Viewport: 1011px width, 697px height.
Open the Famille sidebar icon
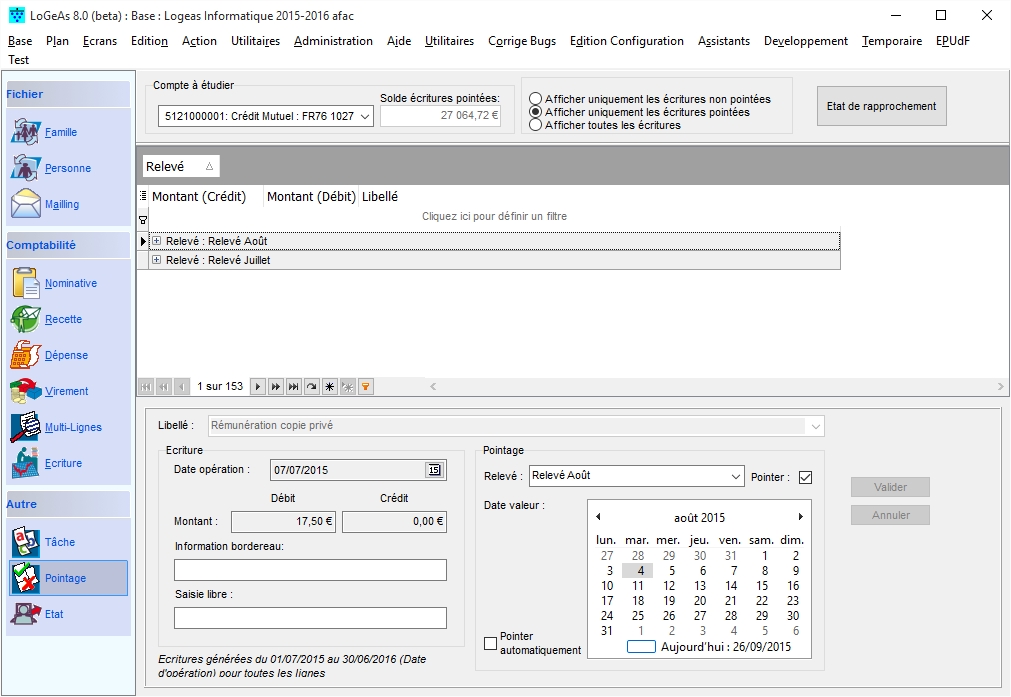coord(26,132)
